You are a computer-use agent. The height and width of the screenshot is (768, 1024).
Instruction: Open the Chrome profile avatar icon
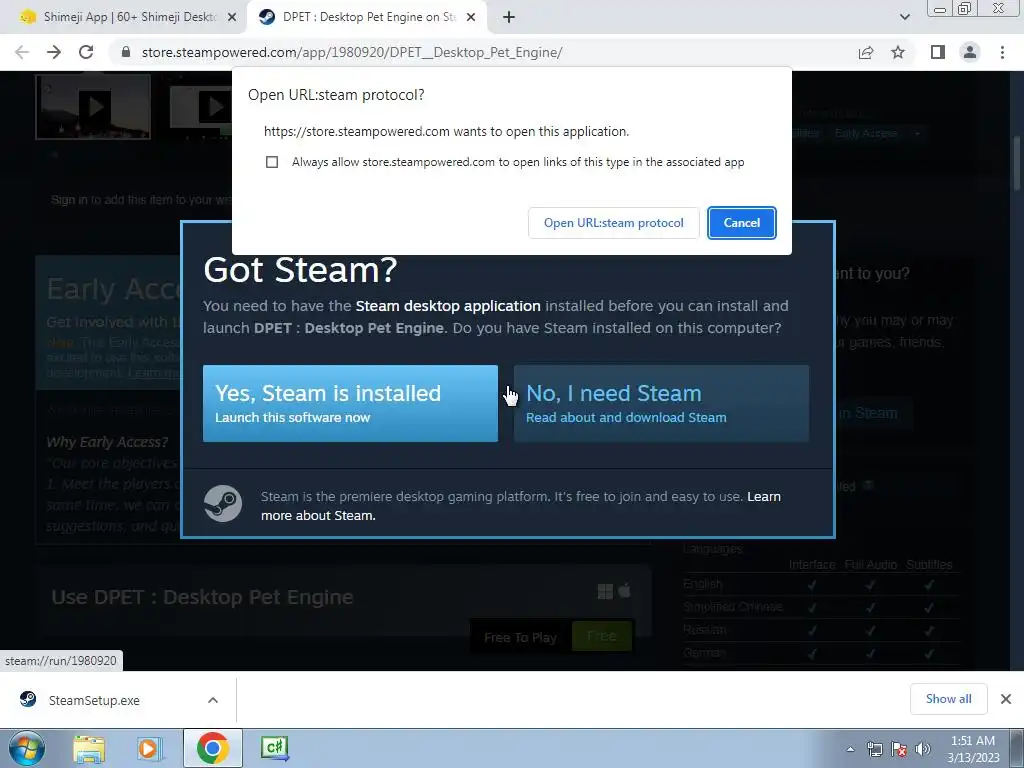[970, 52]
